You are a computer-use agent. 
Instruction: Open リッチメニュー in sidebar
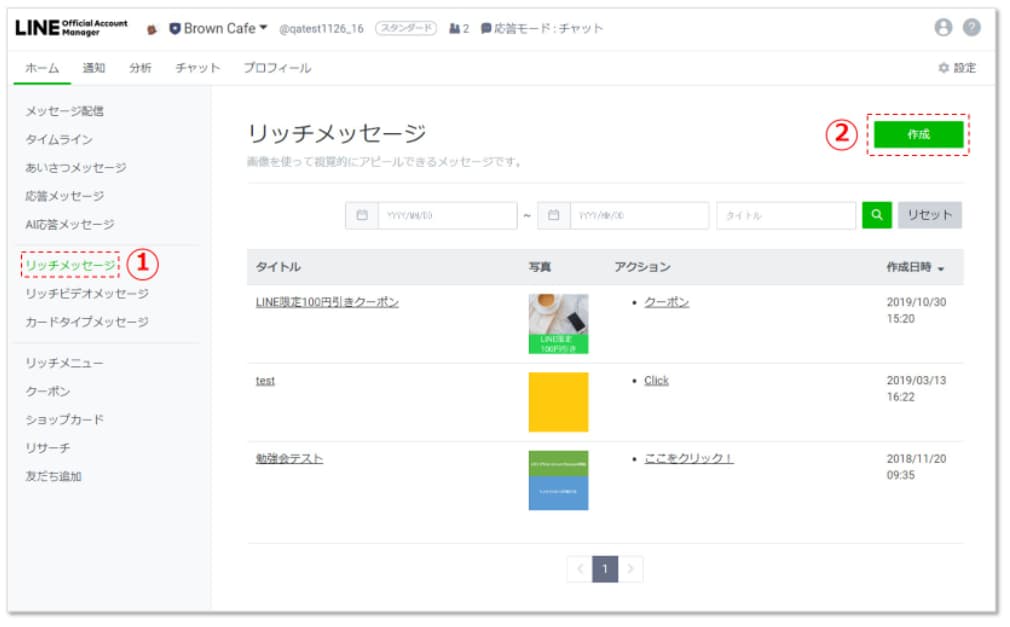point(64,363)
